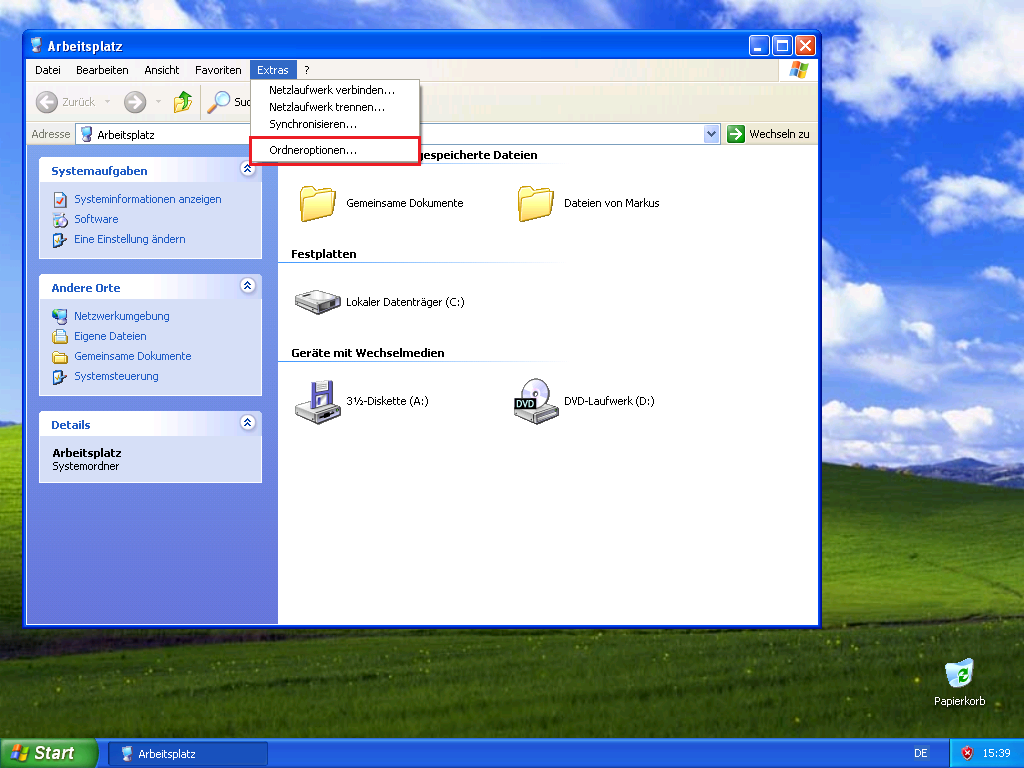Click Eine Einstellung ändern icon
Viewport: 1024px width, 768px height.
click(x=60, y=240)
